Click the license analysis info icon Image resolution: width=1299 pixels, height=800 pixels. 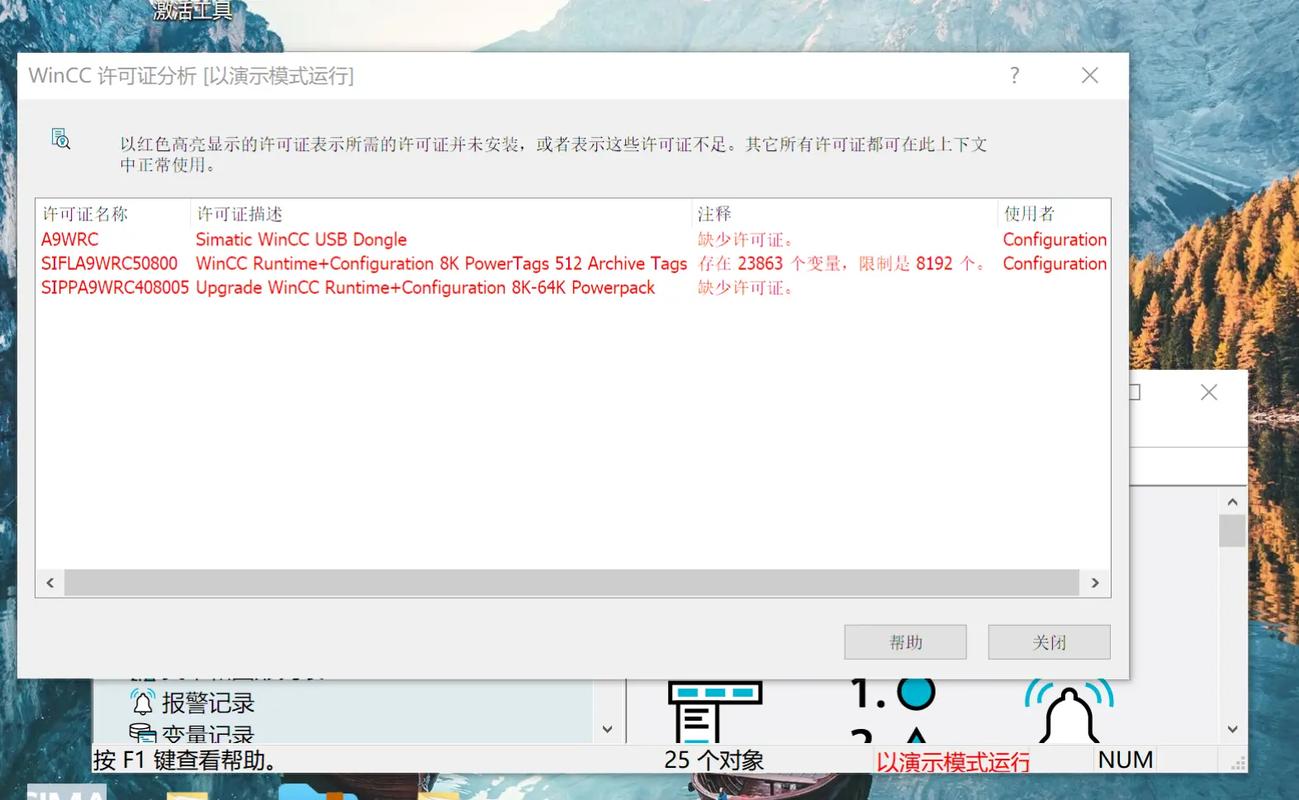[x=59, y=140]
